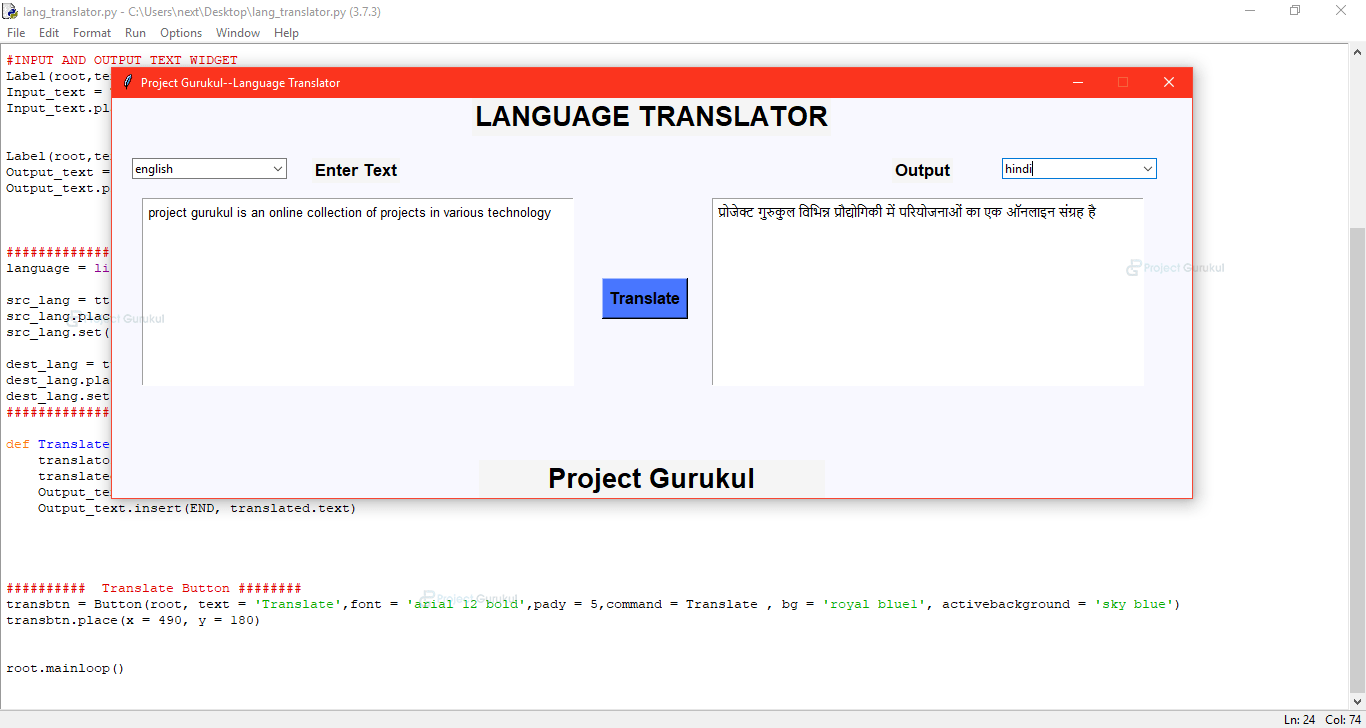Viewport: 1366px width, 728px height.
Task: Click the Translate button
Action: 644,298
